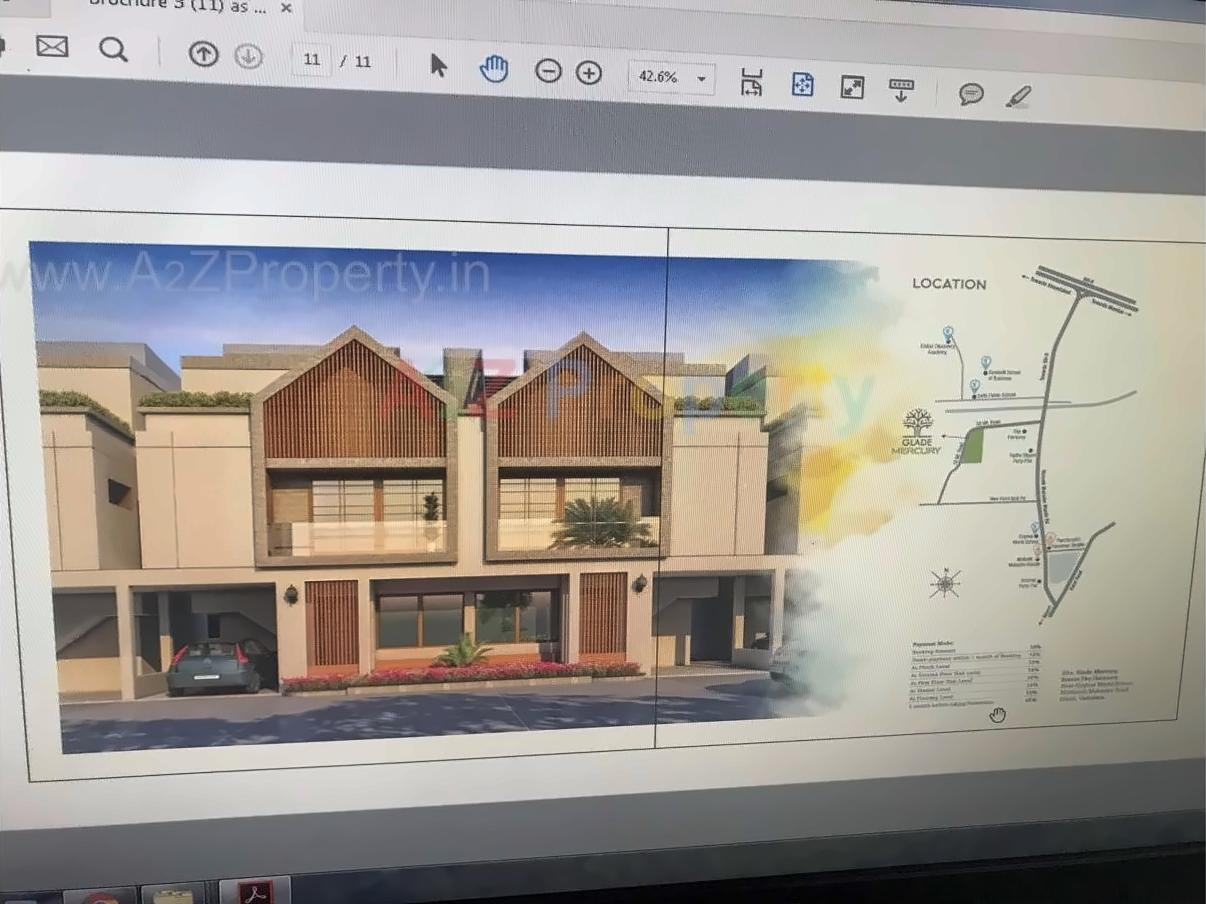Toggle the actual size view icon
Screen dimensions: 1206x904
(852, 87)
